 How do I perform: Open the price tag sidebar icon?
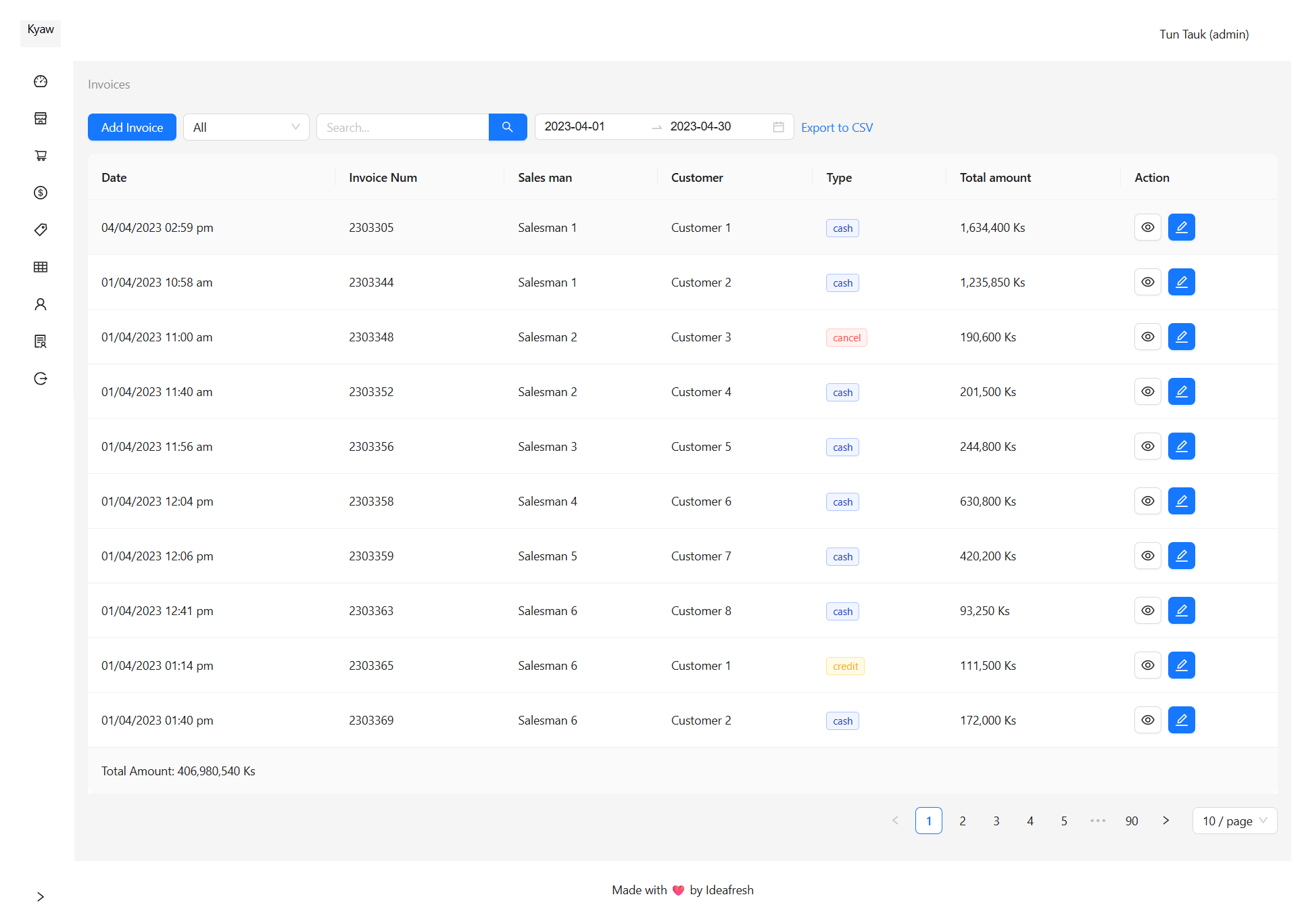(41, 230)
